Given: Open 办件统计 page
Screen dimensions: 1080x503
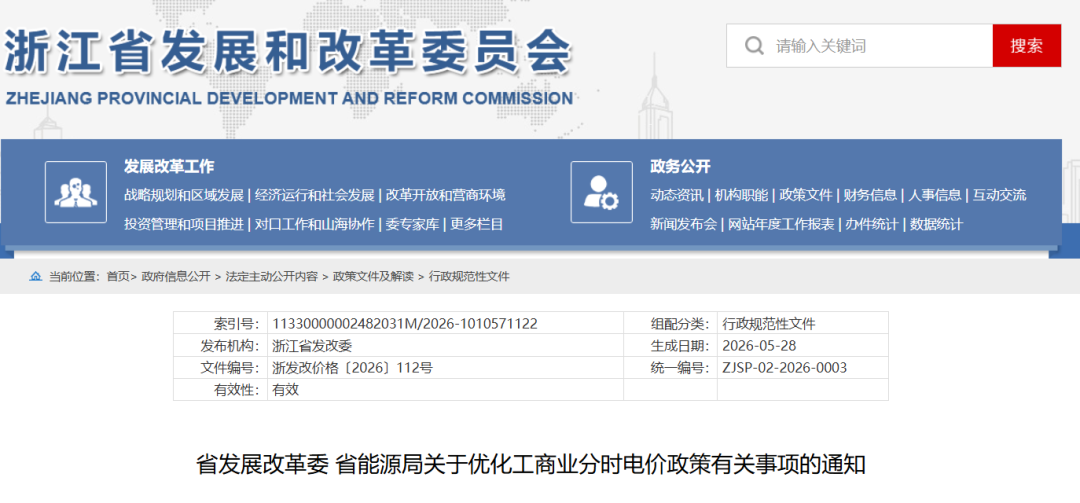Looking at the screenshot, I should pos(872,224).
